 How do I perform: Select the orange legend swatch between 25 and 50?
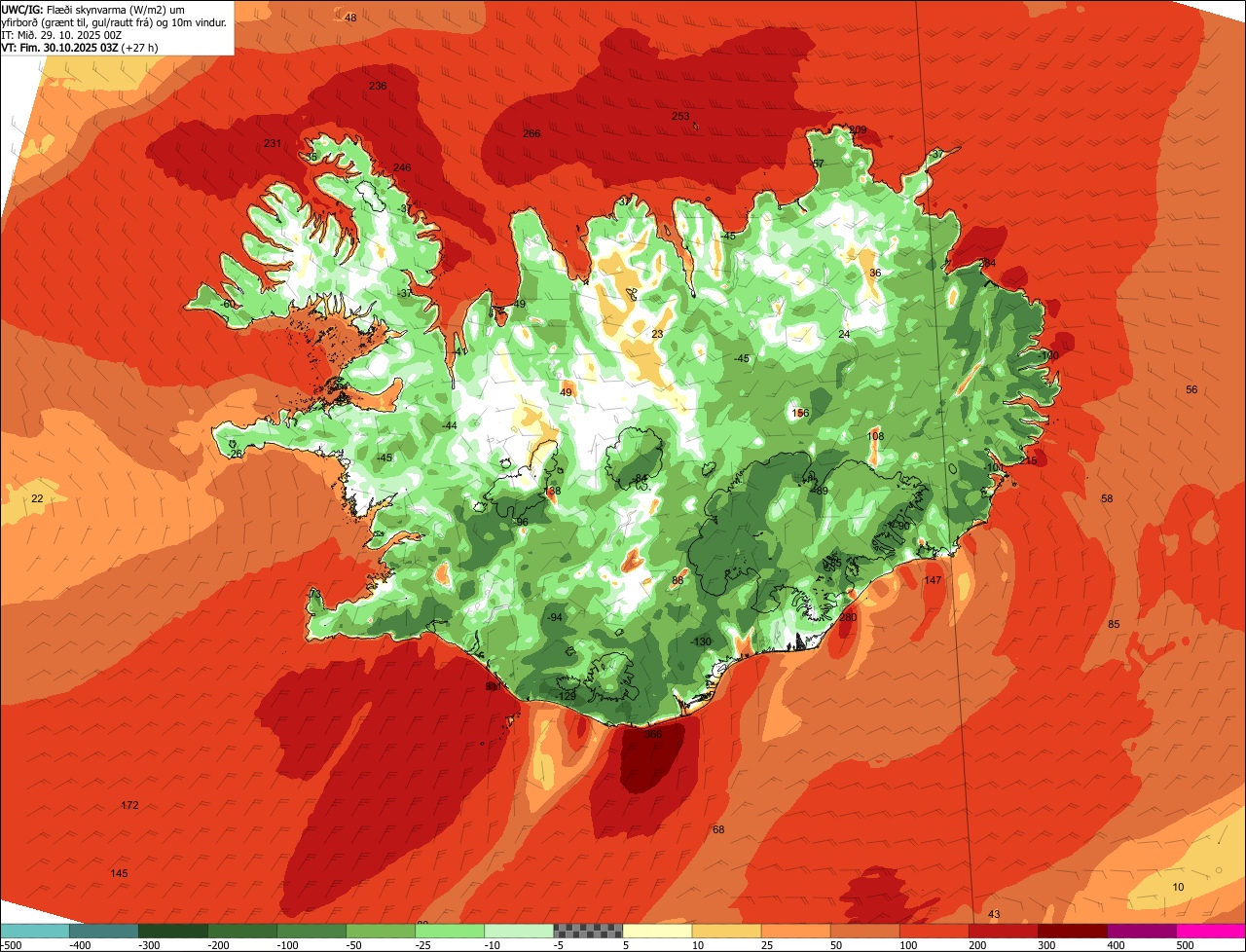[796, 931]
